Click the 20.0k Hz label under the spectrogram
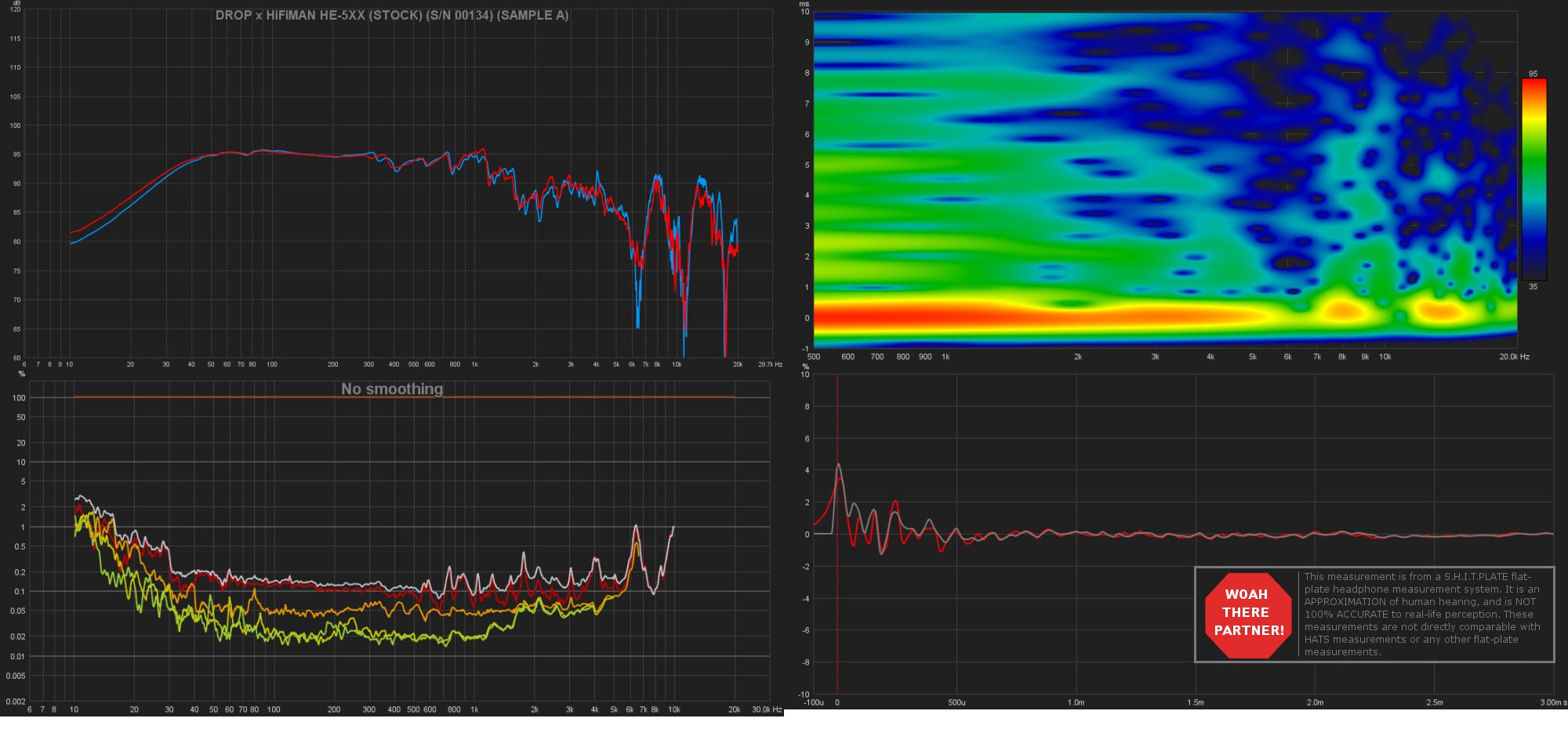This screenshot has width=1568, height=740. click(1514, 357)
